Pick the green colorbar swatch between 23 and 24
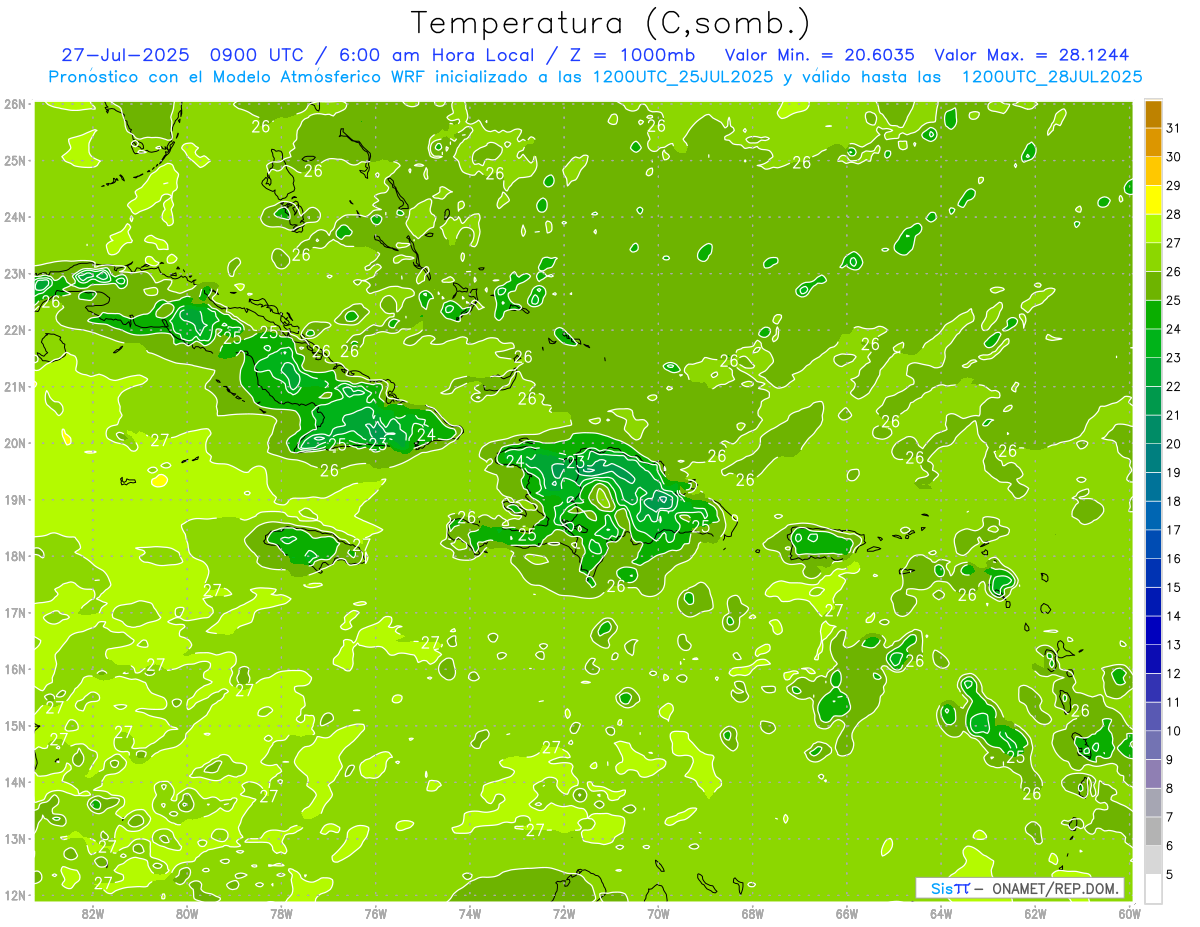1200x927 pixels. [1153, 343]
